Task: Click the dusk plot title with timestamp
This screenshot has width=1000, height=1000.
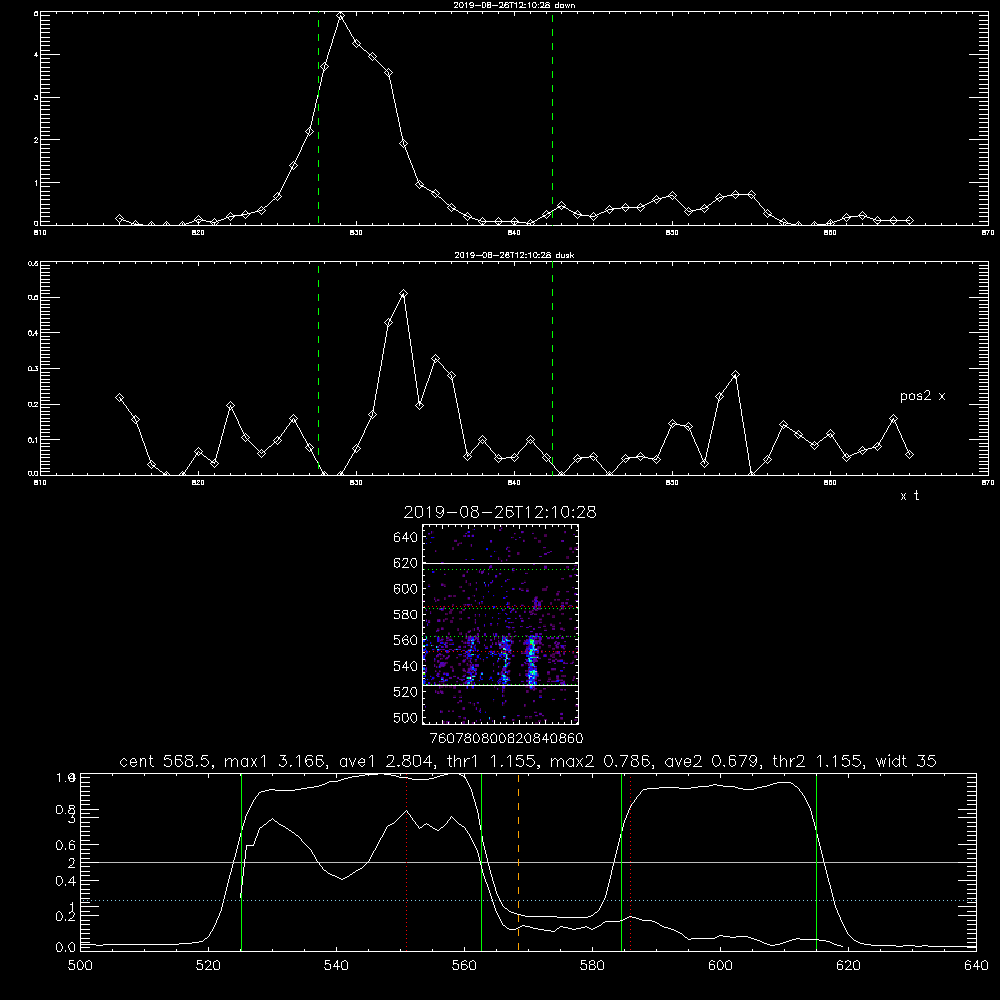Action: (x=514, y=255)
